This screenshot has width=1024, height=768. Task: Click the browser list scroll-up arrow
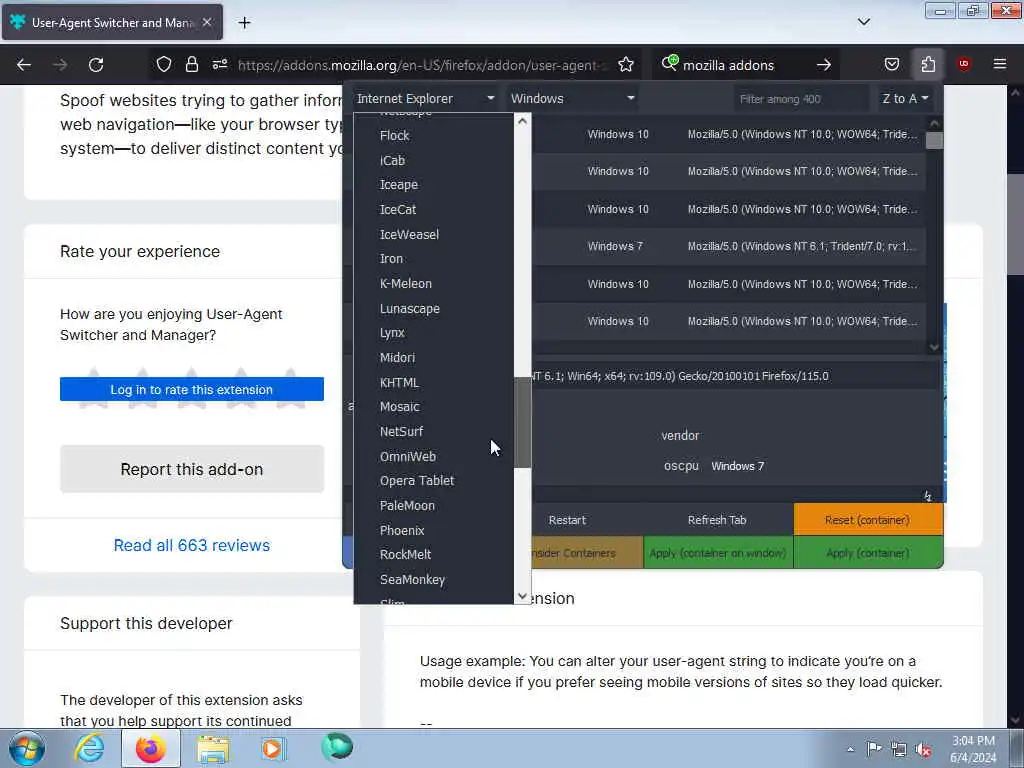522,121
